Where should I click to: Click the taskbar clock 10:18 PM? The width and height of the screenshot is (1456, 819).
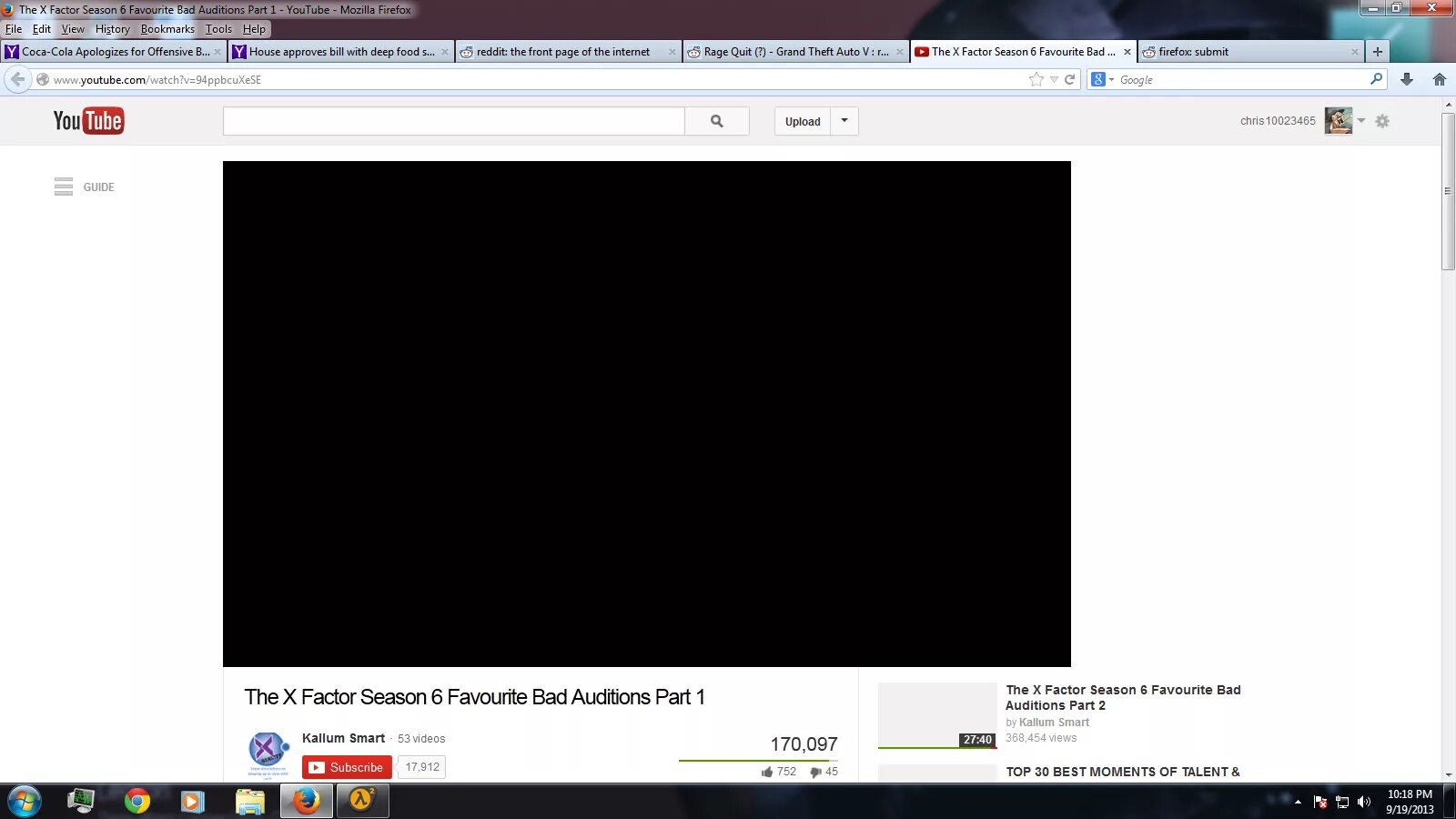pyautogui.click(x=1410, y=802)
